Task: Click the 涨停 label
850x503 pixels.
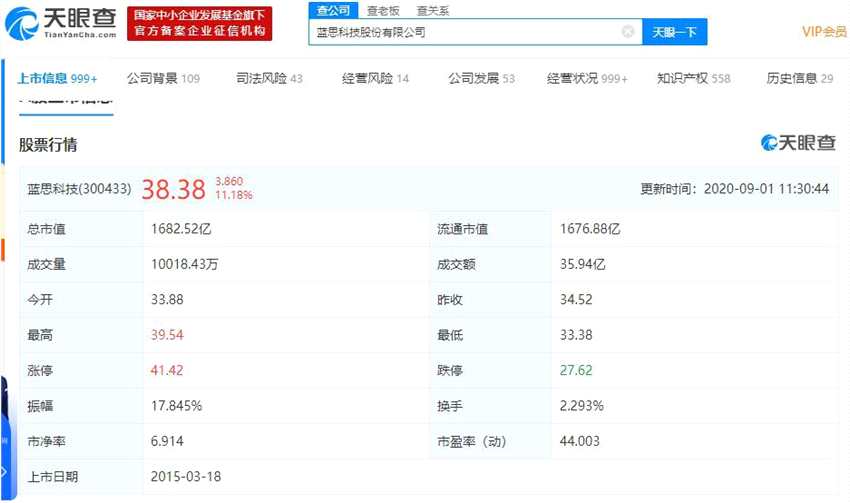Action: (40, 371)
